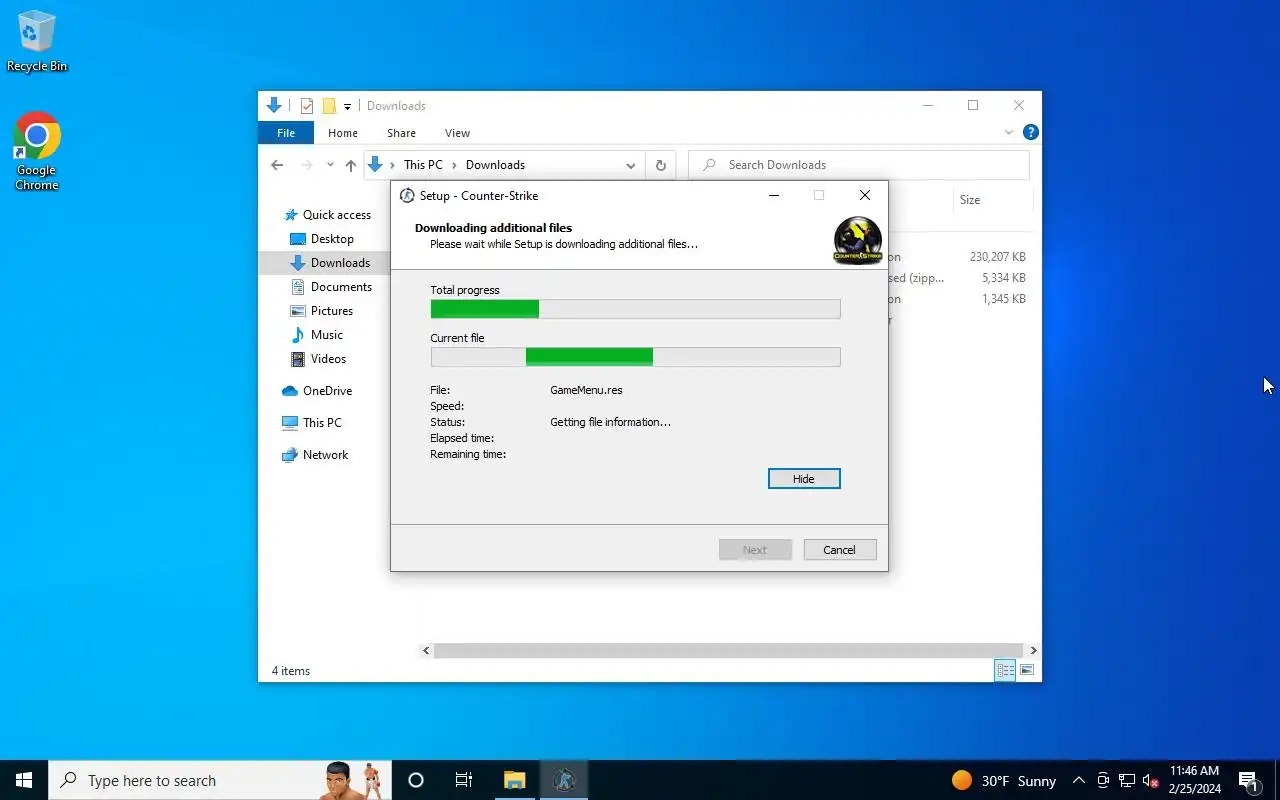Open the Home ribbon tab
This screenshot has height=800, width=1280.
[x=343, y=133]
